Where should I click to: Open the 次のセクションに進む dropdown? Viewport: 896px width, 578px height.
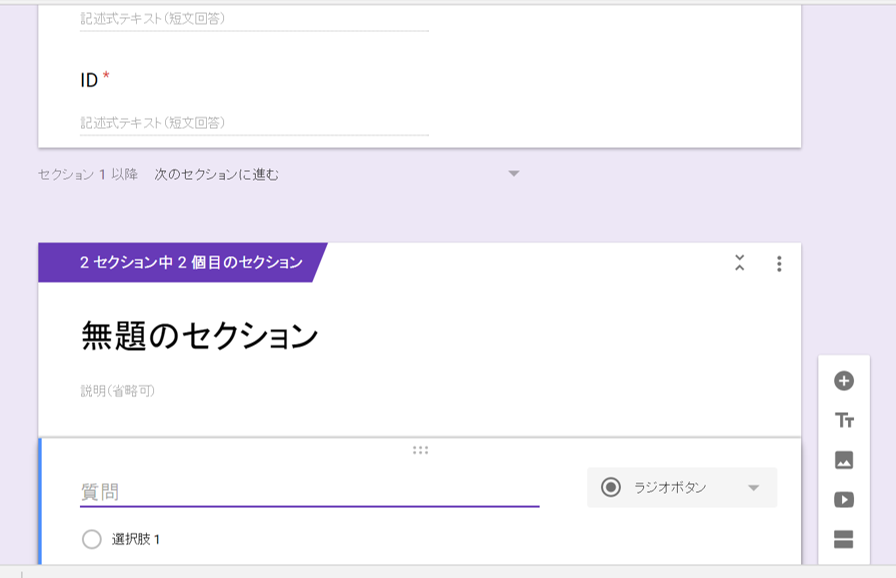(337, 174)
